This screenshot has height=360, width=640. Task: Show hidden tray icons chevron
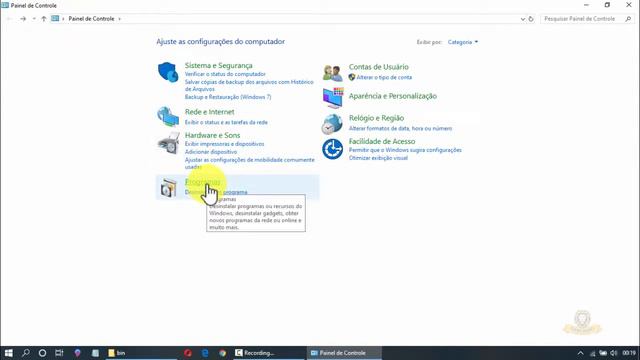(580, 353)
